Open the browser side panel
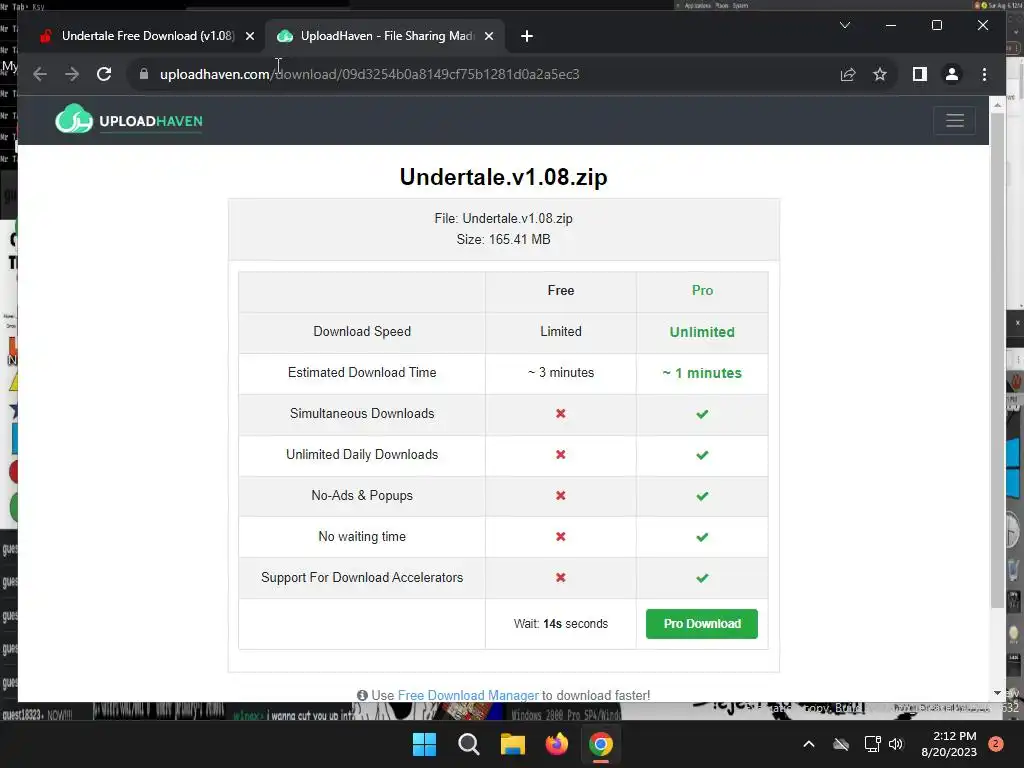Image resolution: width=1024 pixels, height=768 pixels. [920, 74]
